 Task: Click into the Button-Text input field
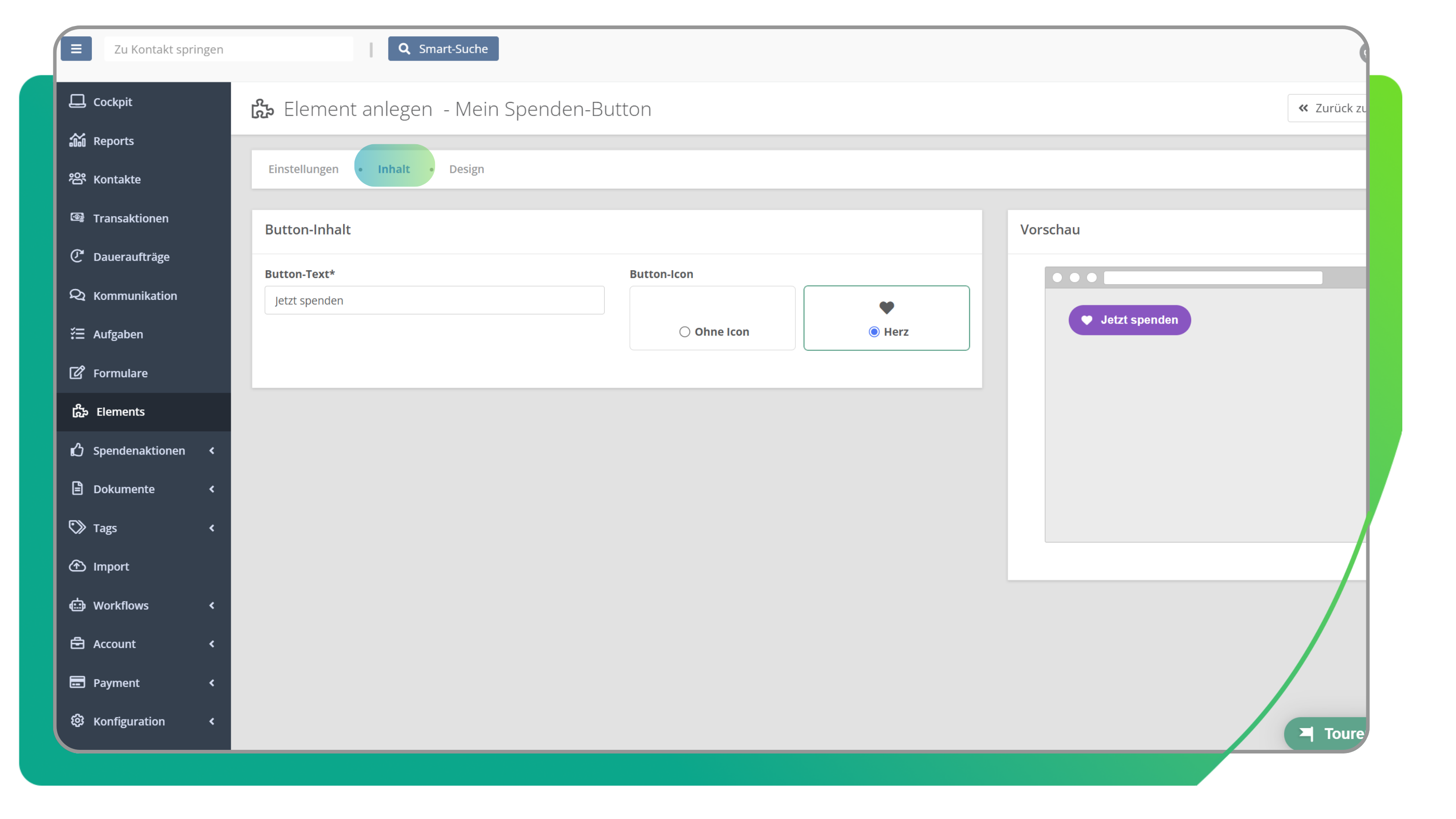434,300
